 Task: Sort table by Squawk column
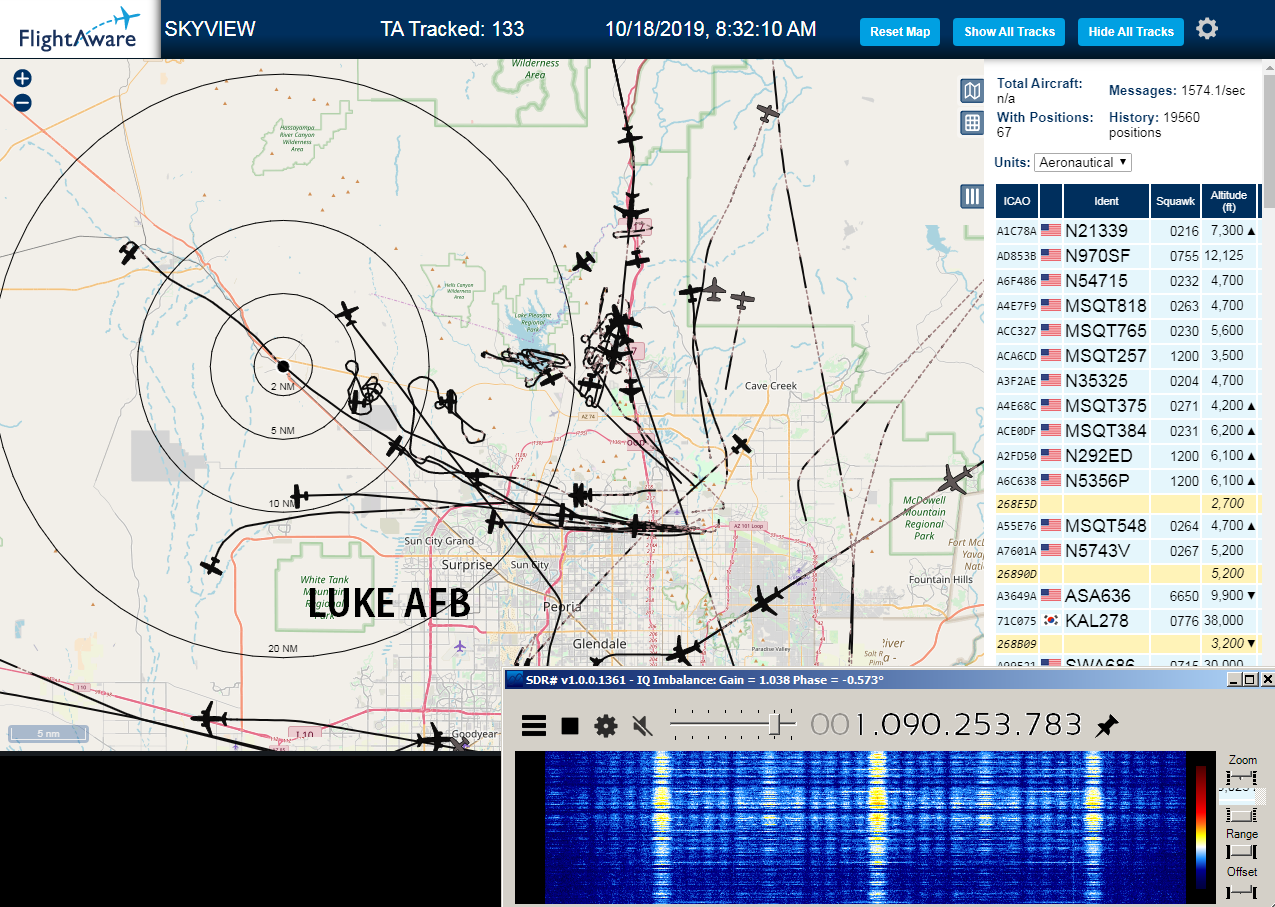[x=1175, y=201]
